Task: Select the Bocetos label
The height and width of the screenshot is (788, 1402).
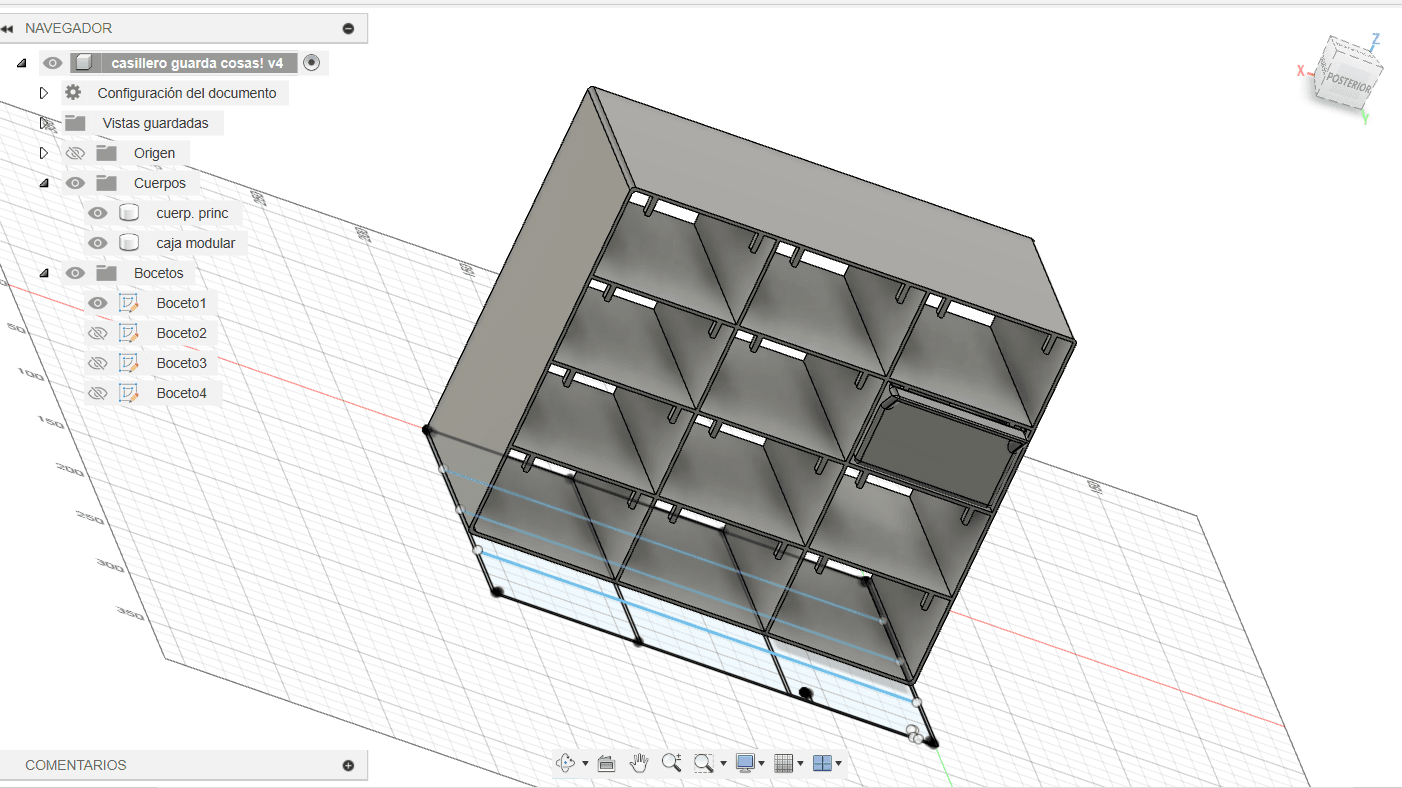Action: coord(159,273)
